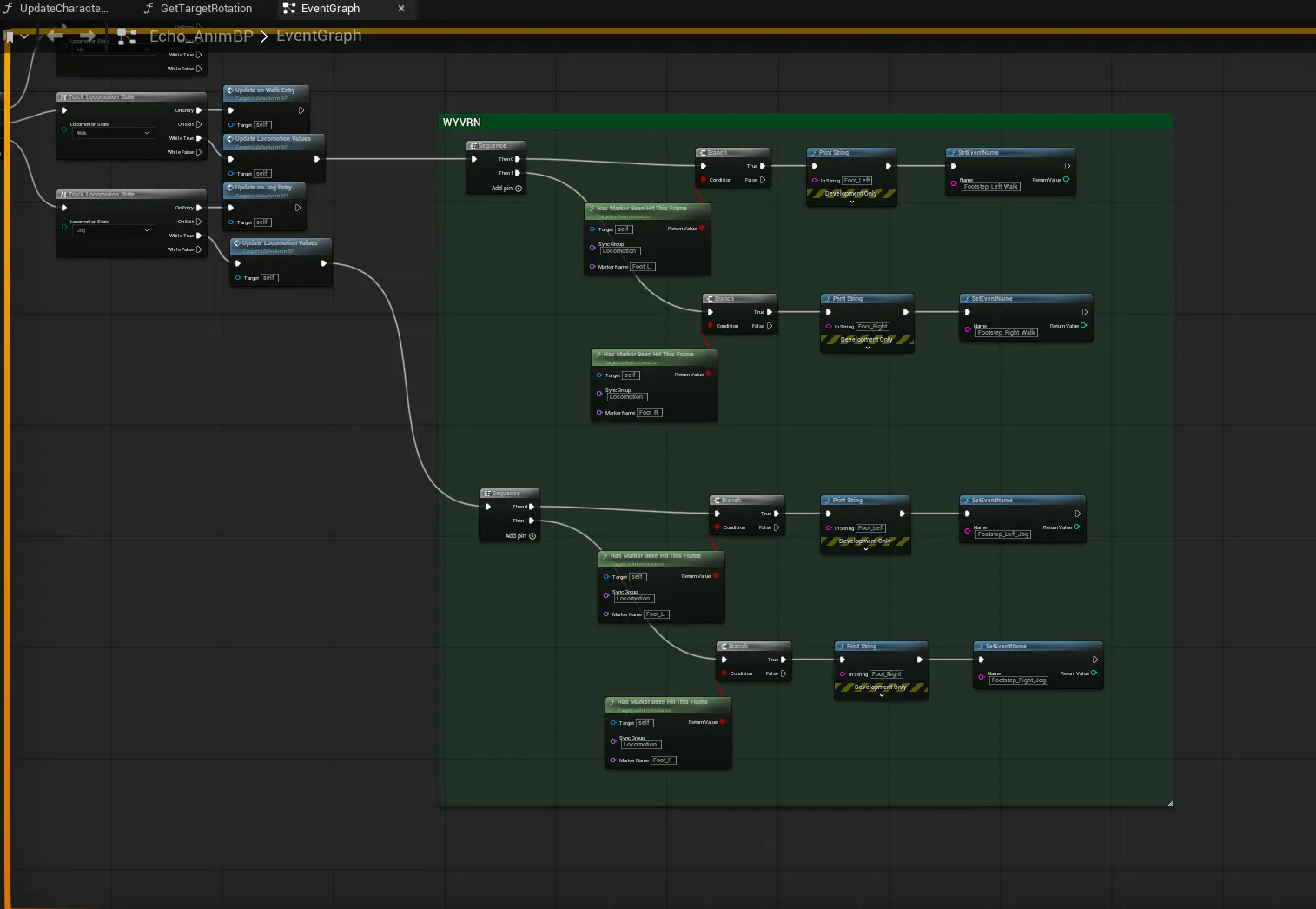This screenshot has height=909, width=1316.
Task: Select the WYVRN comment box title
Action: click(461, 123)
